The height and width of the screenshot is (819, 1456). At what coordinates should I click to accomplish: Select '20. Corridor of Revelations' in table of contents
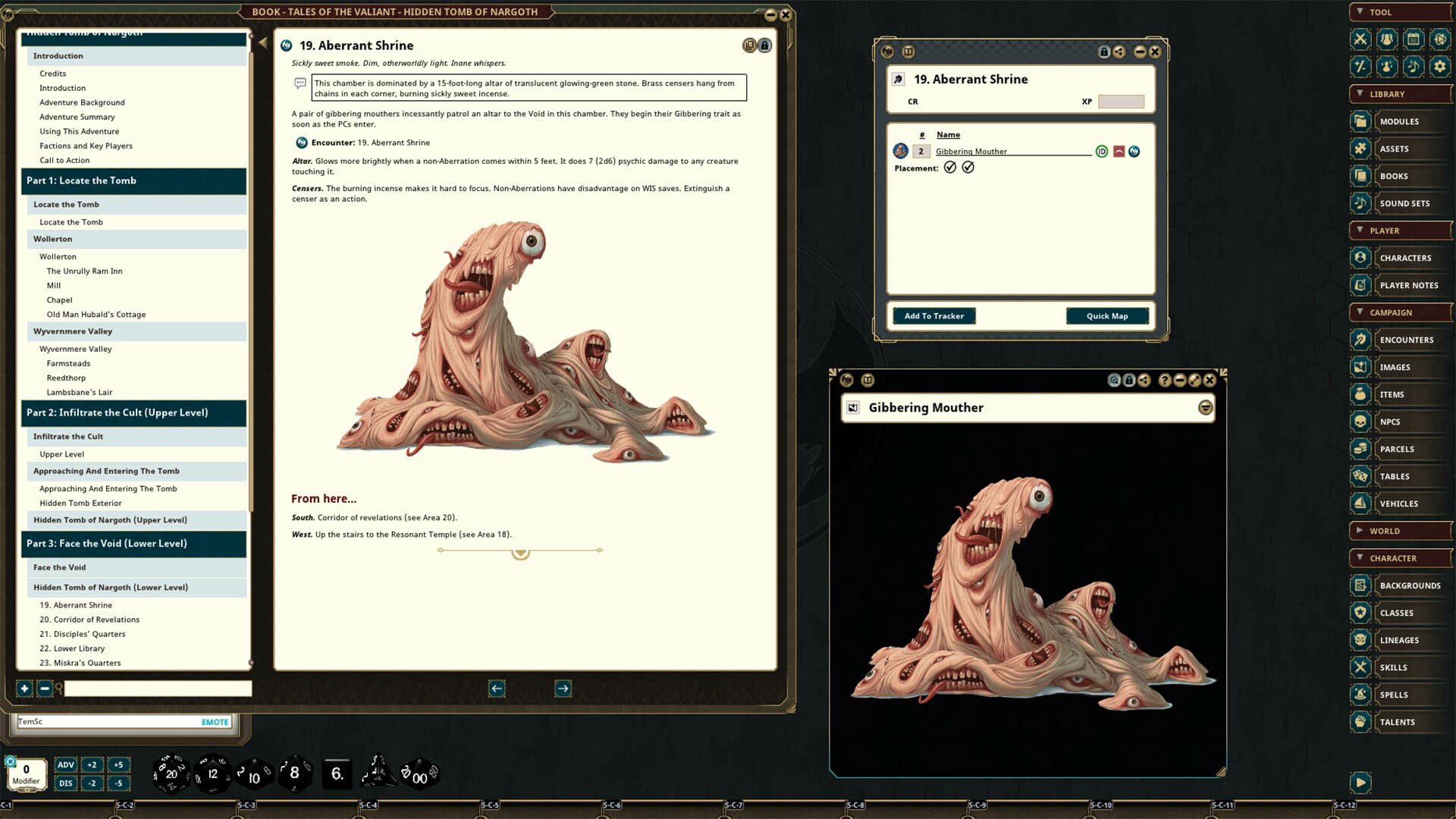[x=89, y=620]
